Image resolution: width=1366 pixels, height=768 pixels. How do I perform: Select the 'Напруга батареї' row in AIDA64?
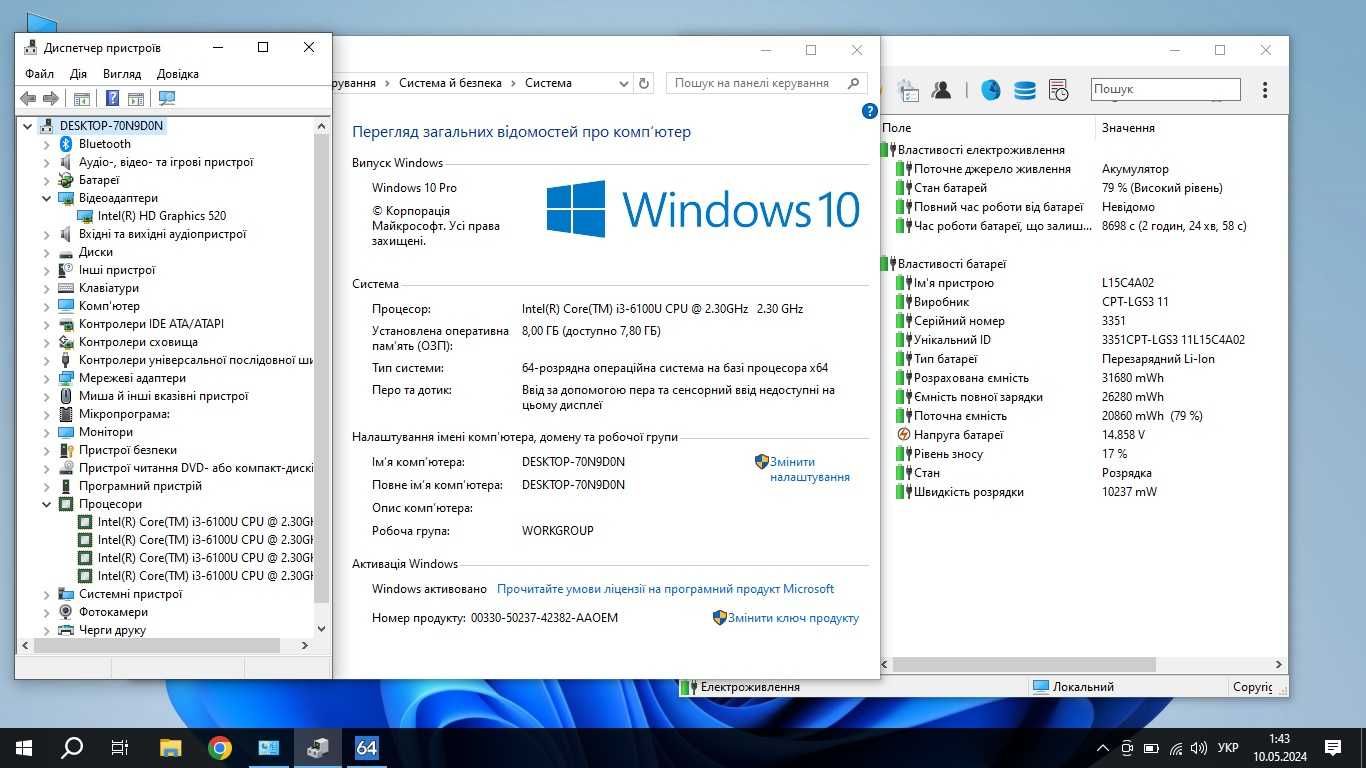(x=1084, y=435)
